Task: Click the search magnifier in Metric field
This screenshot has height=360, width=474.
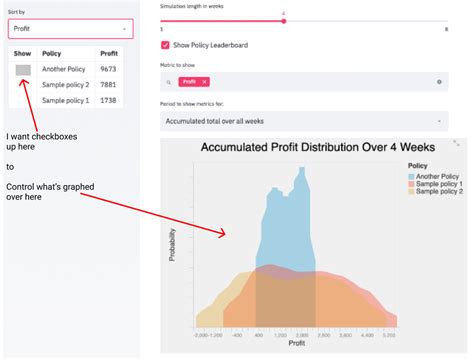Action: (169, 82)
